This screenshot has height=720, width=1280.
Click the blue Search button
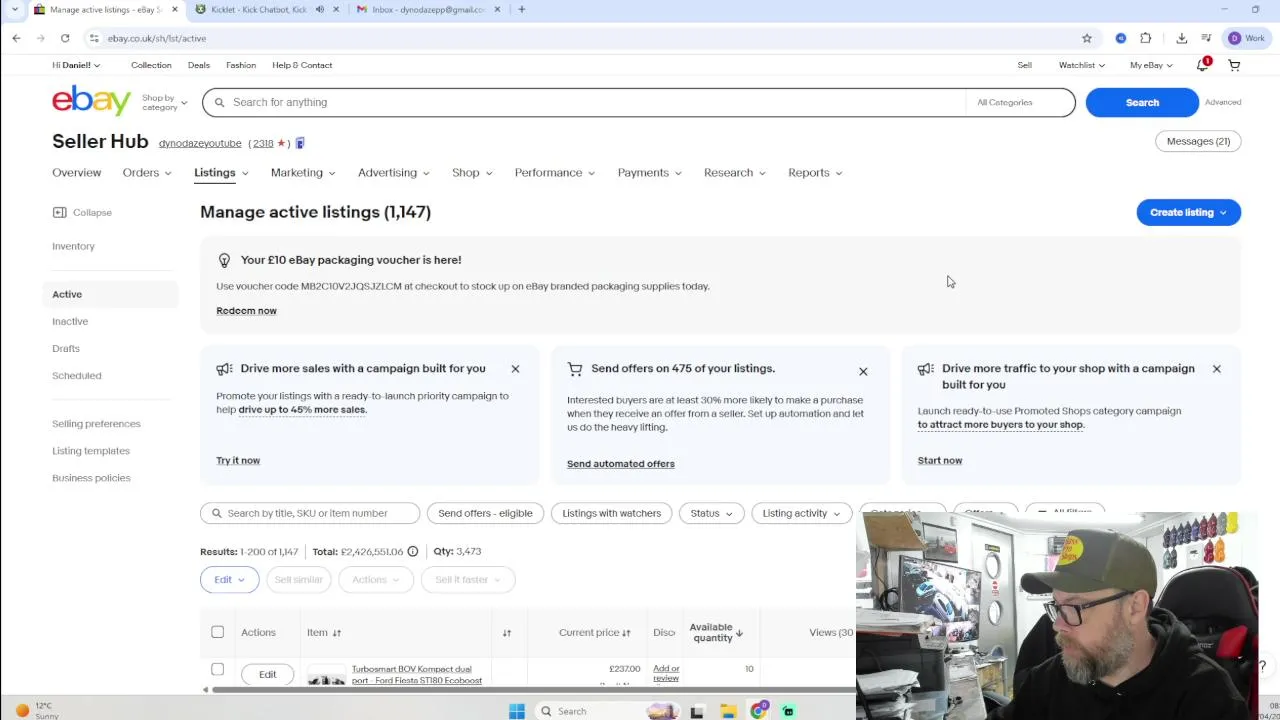pos(1142,102)
